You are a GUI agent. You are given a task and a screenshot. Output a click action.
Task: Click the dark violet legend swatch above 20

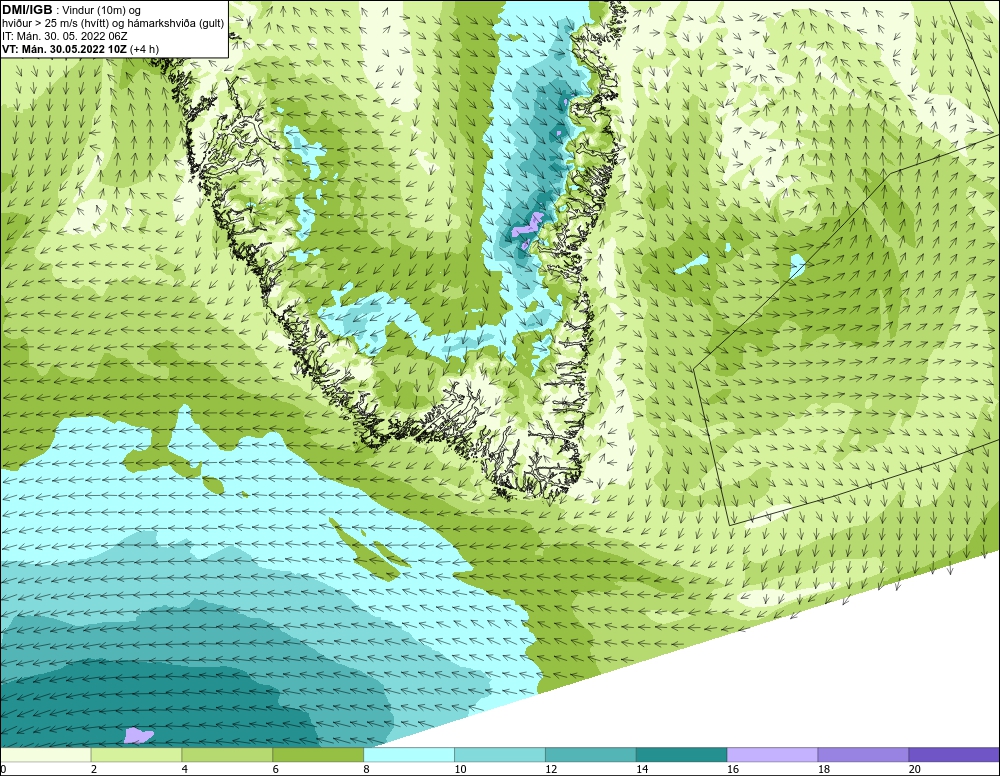[x=954, y=755]
